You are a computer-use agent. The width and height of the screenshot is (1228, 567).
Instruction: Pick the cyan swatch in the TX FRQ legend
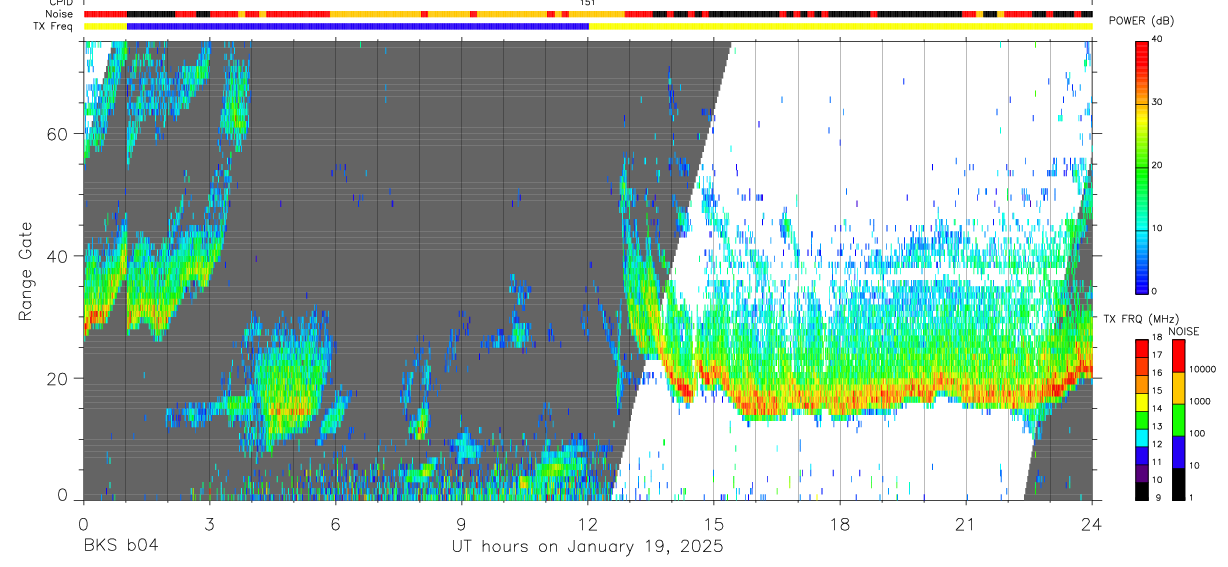pyautogui.click(x=1142, y=438)
